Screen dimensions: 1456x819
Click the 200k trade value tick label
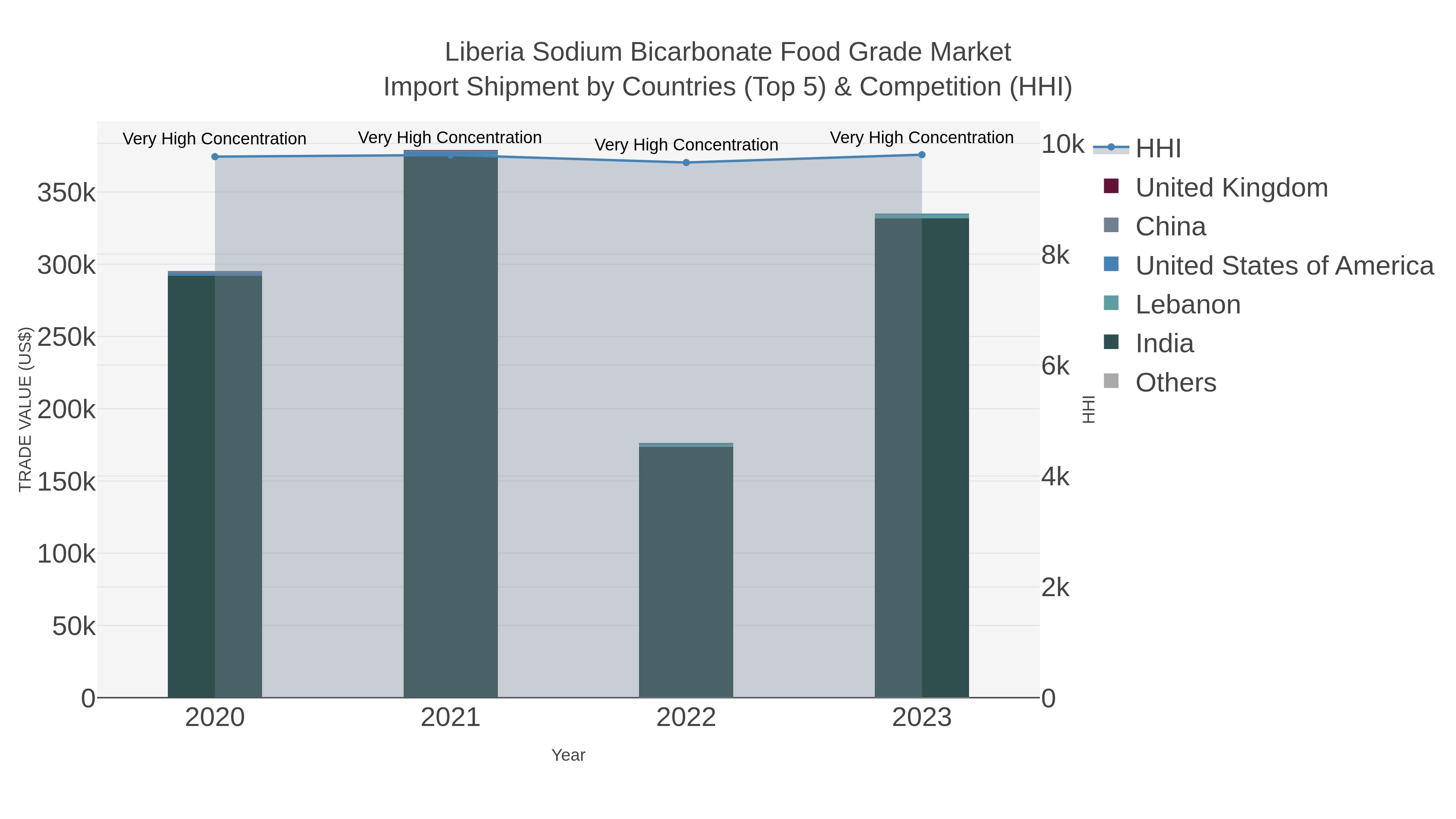coord(66,409)
